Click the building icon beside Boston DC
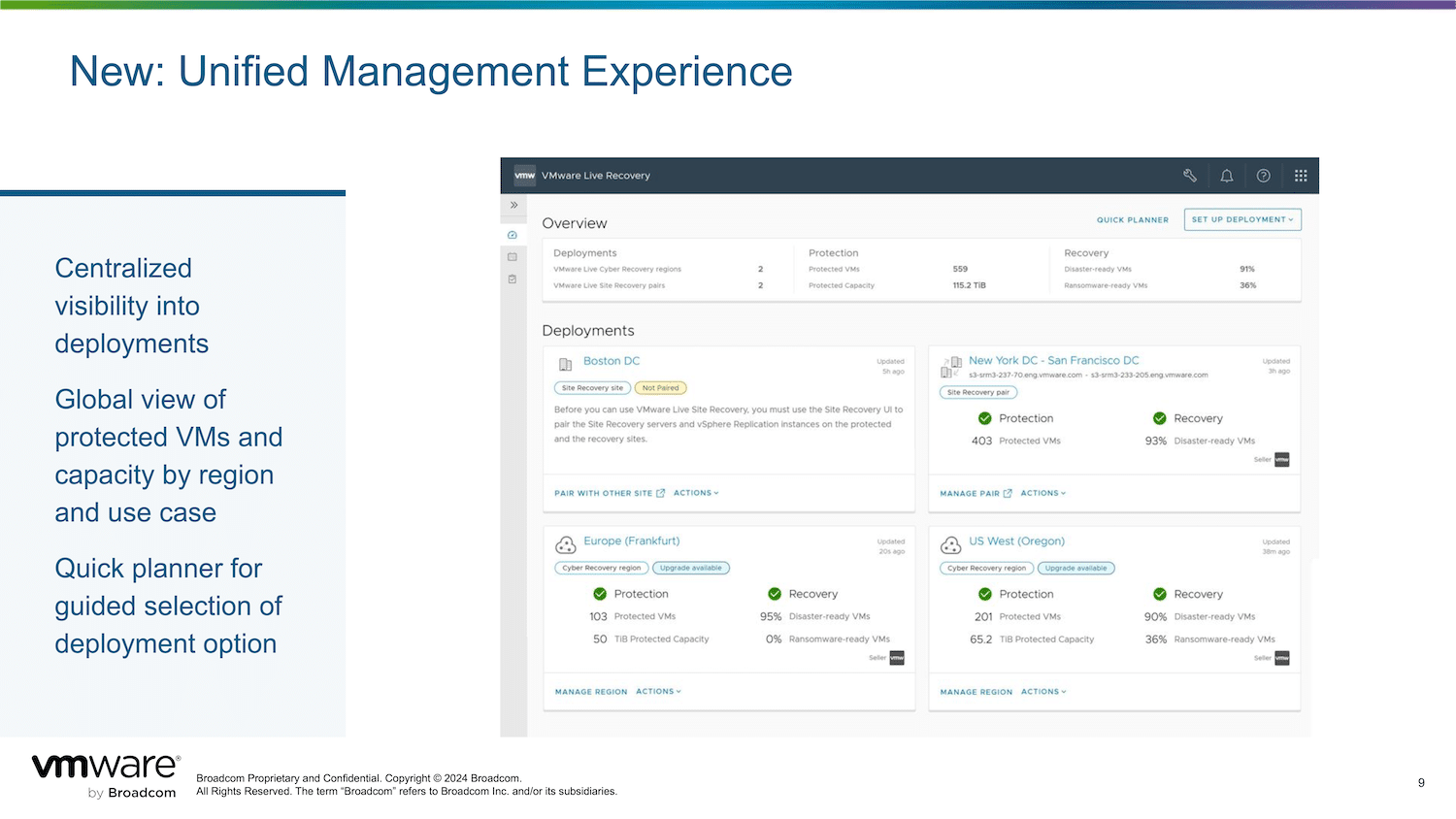 [565, 365]
